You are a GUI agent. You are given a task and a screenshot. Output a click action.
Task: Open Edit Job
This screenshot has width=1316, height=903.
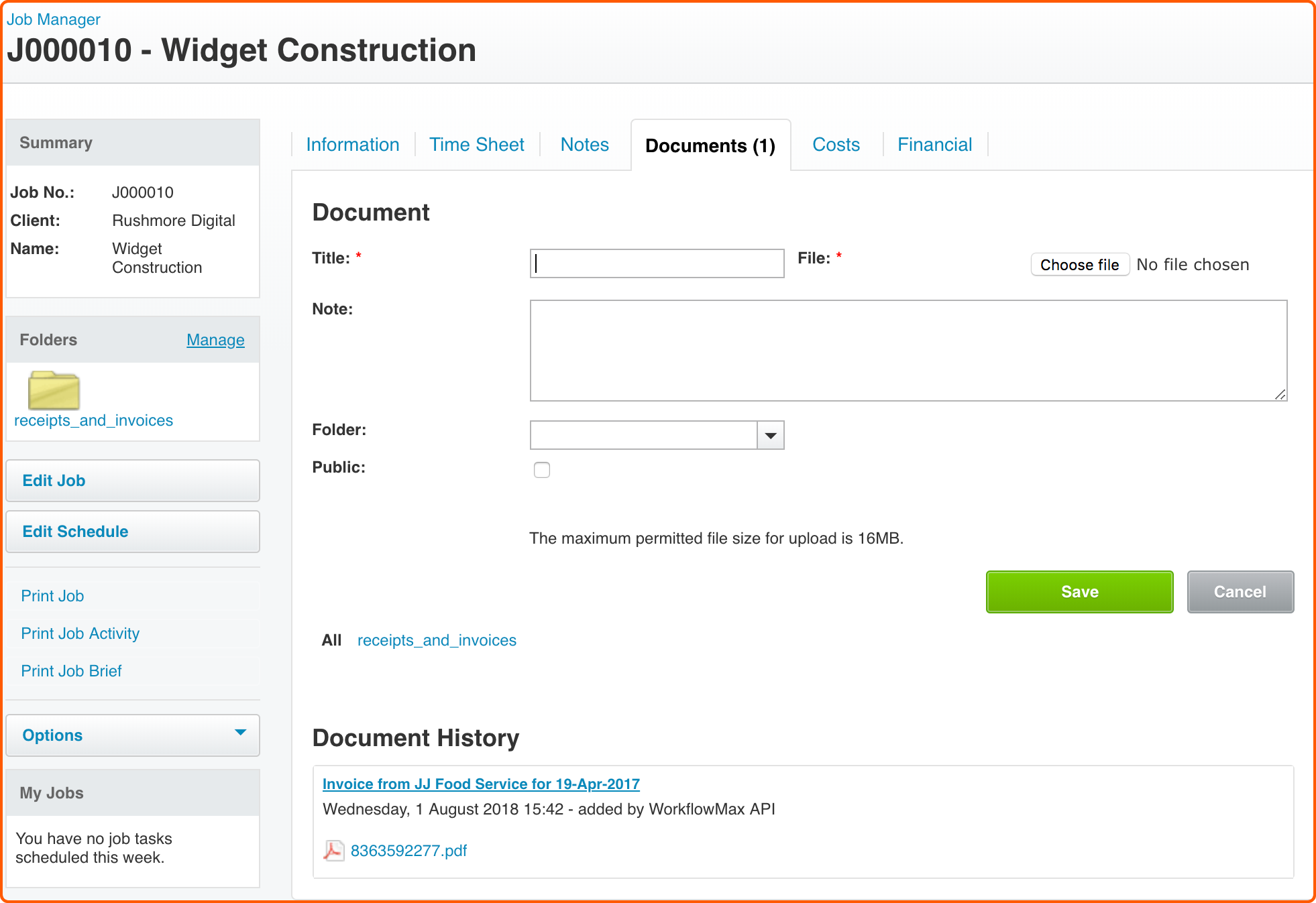click(x=133, y=481)
